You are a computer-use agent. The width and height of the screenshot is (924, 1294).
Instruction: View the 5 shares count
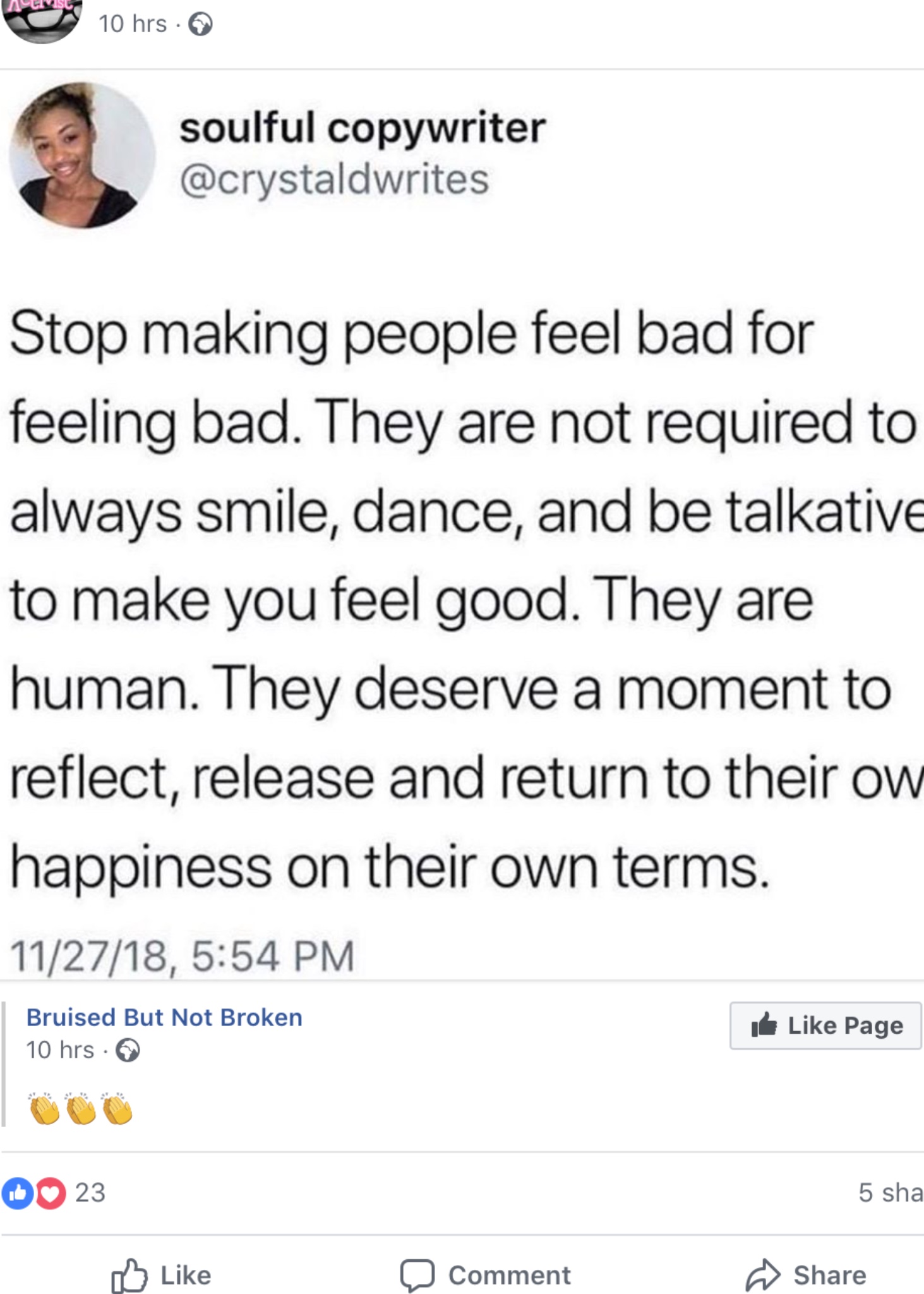[889, 1193]
